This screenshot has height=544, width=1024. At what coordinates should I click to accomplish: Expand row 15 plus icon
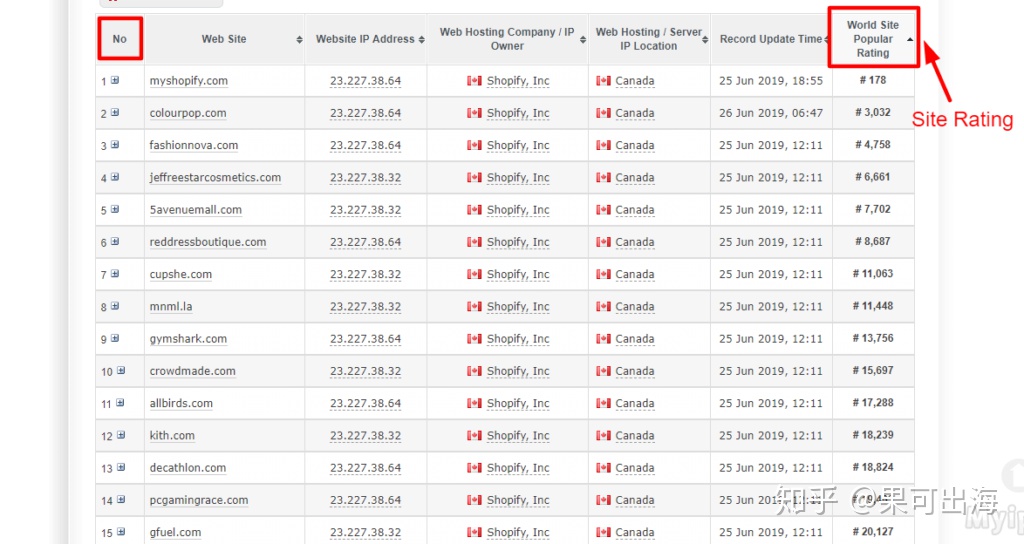121,532
